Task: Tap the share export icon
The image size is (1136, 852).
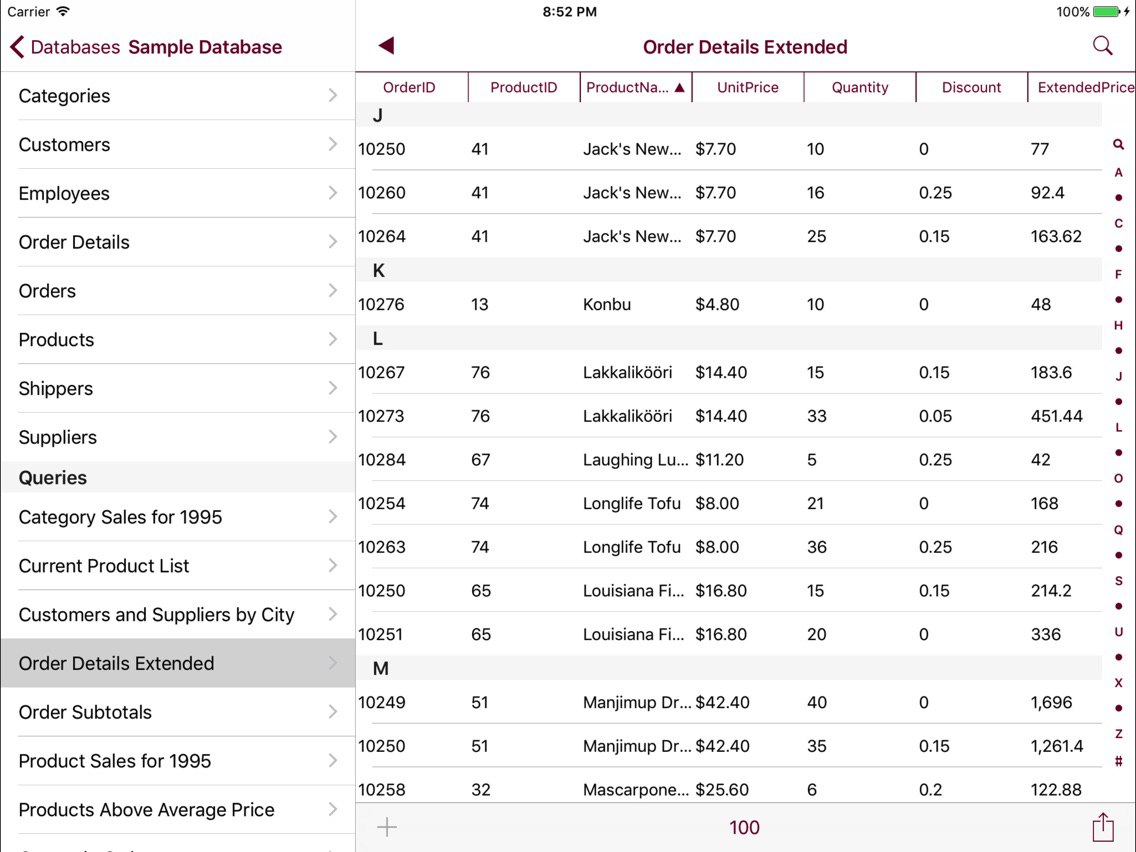Action: point(1103,827)
